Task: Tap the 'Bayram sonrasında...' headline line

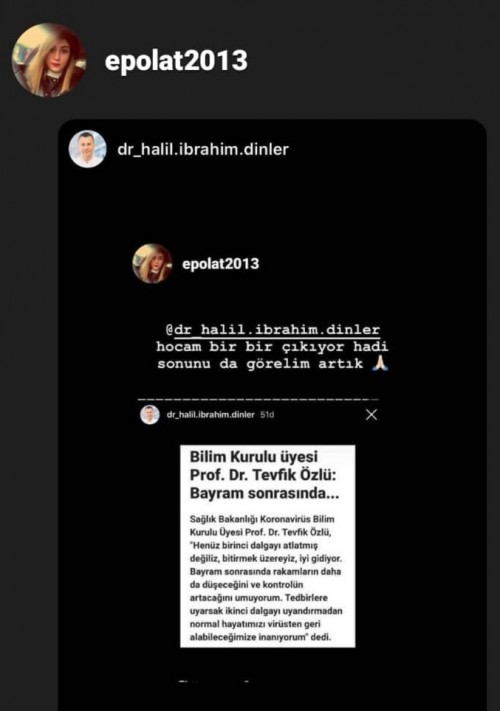Action: (264, 493)
